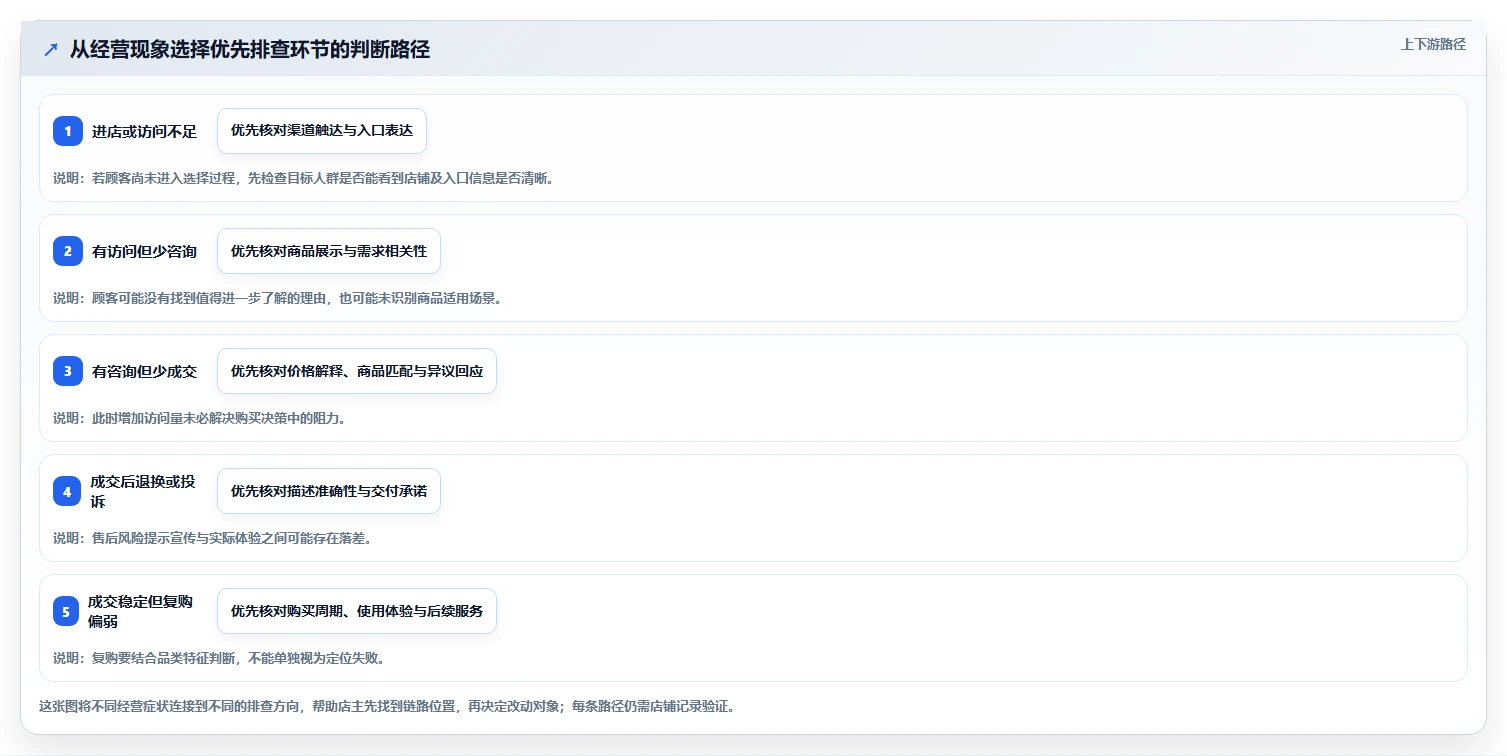Click explanation 此时增加访问量未必解决购买决策中的阻力
This screenshot has height=756, width=1507.
coord(200,418)
